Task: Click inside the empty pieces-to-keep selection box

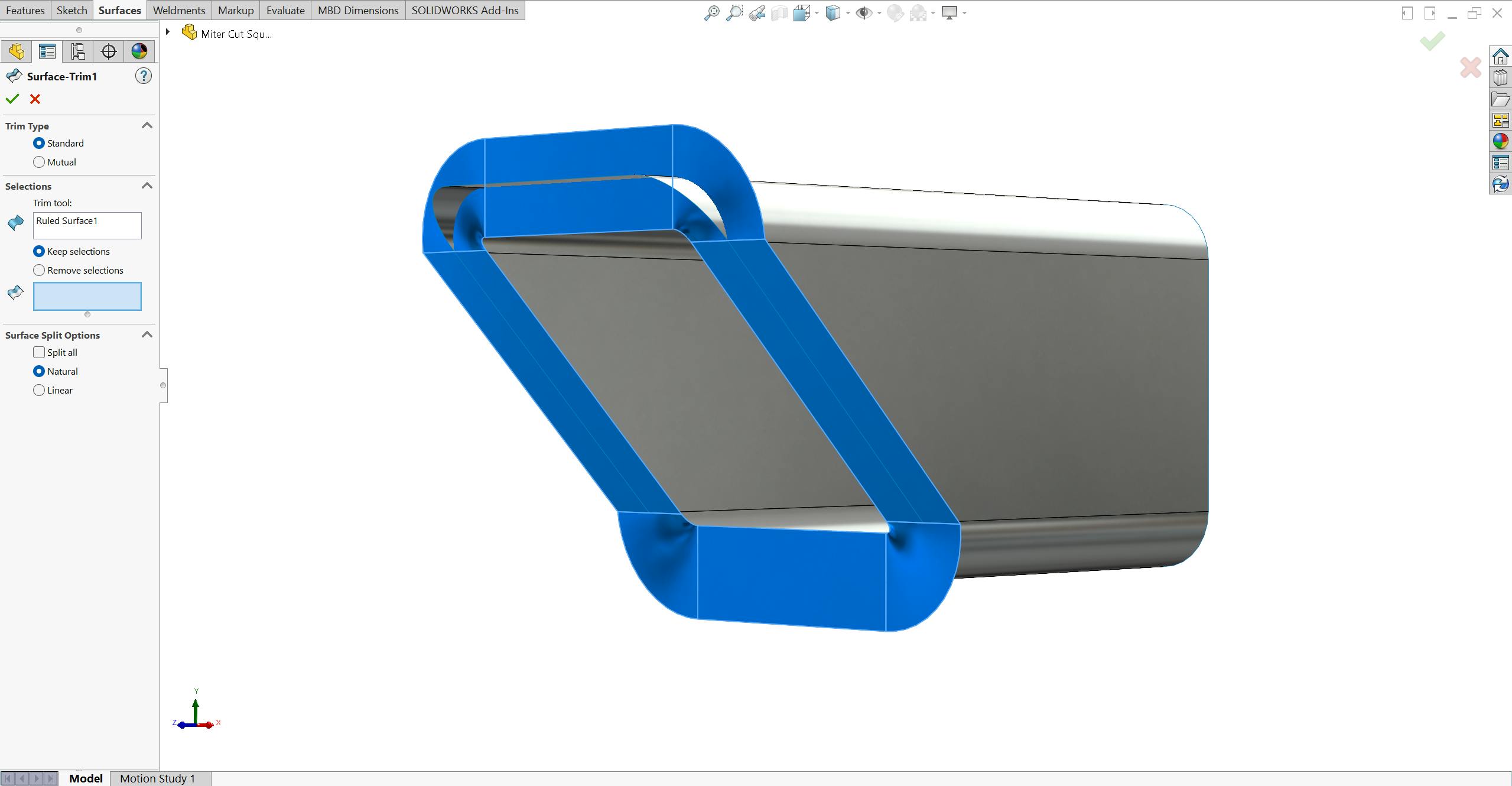Action: pos(87,296)
